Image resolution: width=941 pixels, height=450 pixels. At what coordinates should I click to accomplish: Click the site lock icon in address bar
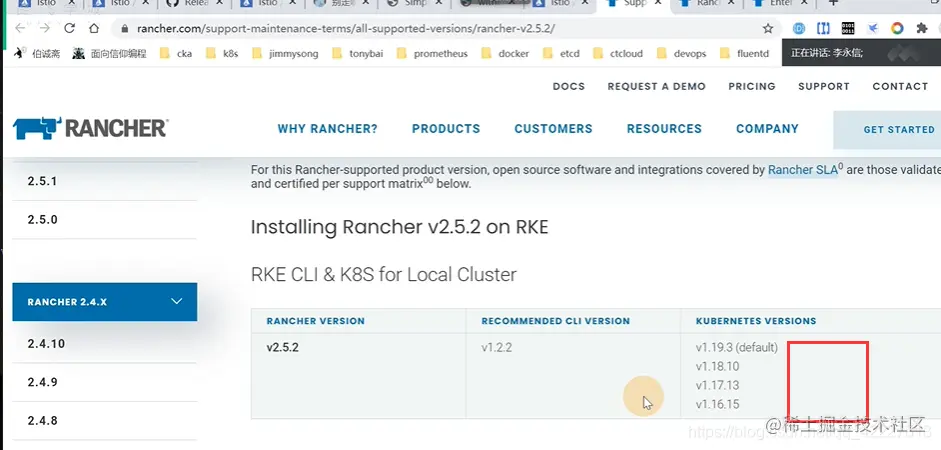click(x=125, y=28)
